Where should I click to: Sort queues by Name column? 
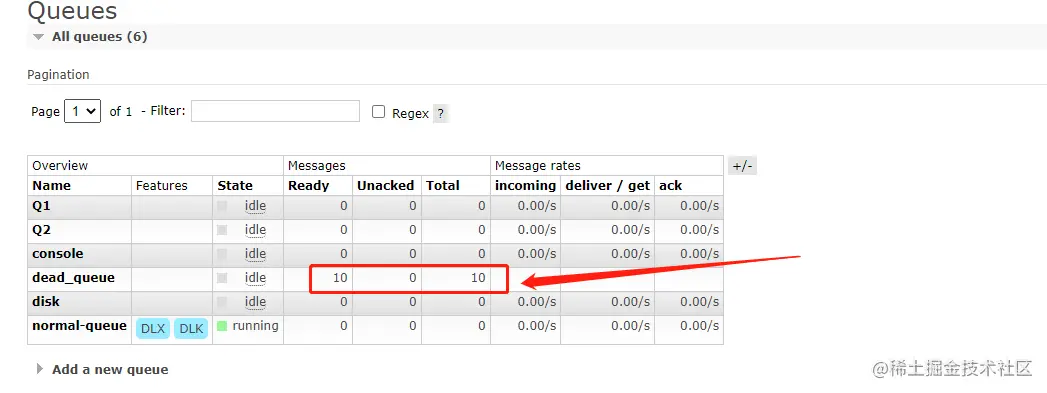pyautogui.click(x=51, y=185)
